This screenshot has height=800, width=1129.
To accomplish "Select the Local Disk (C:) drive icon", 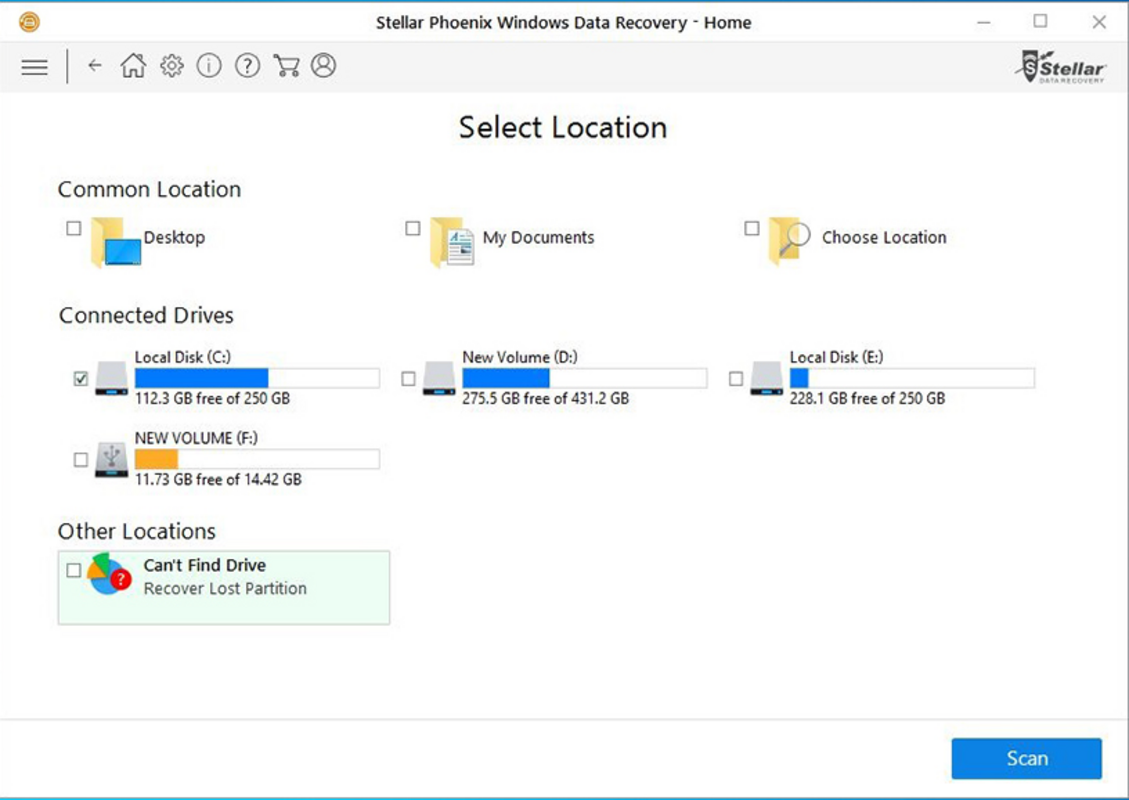I will [x=112, y=378].
